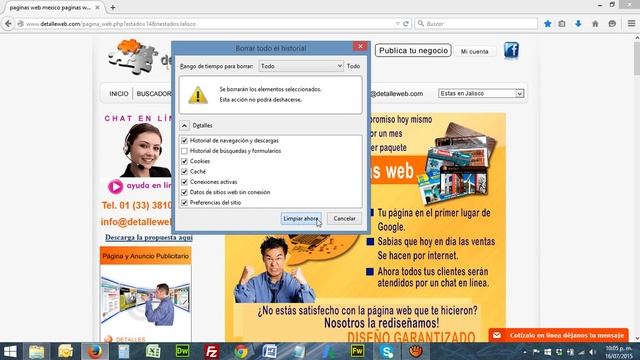640x360 pixels.
Task: Uncheck the Caché checkbox
Action: 184,171
